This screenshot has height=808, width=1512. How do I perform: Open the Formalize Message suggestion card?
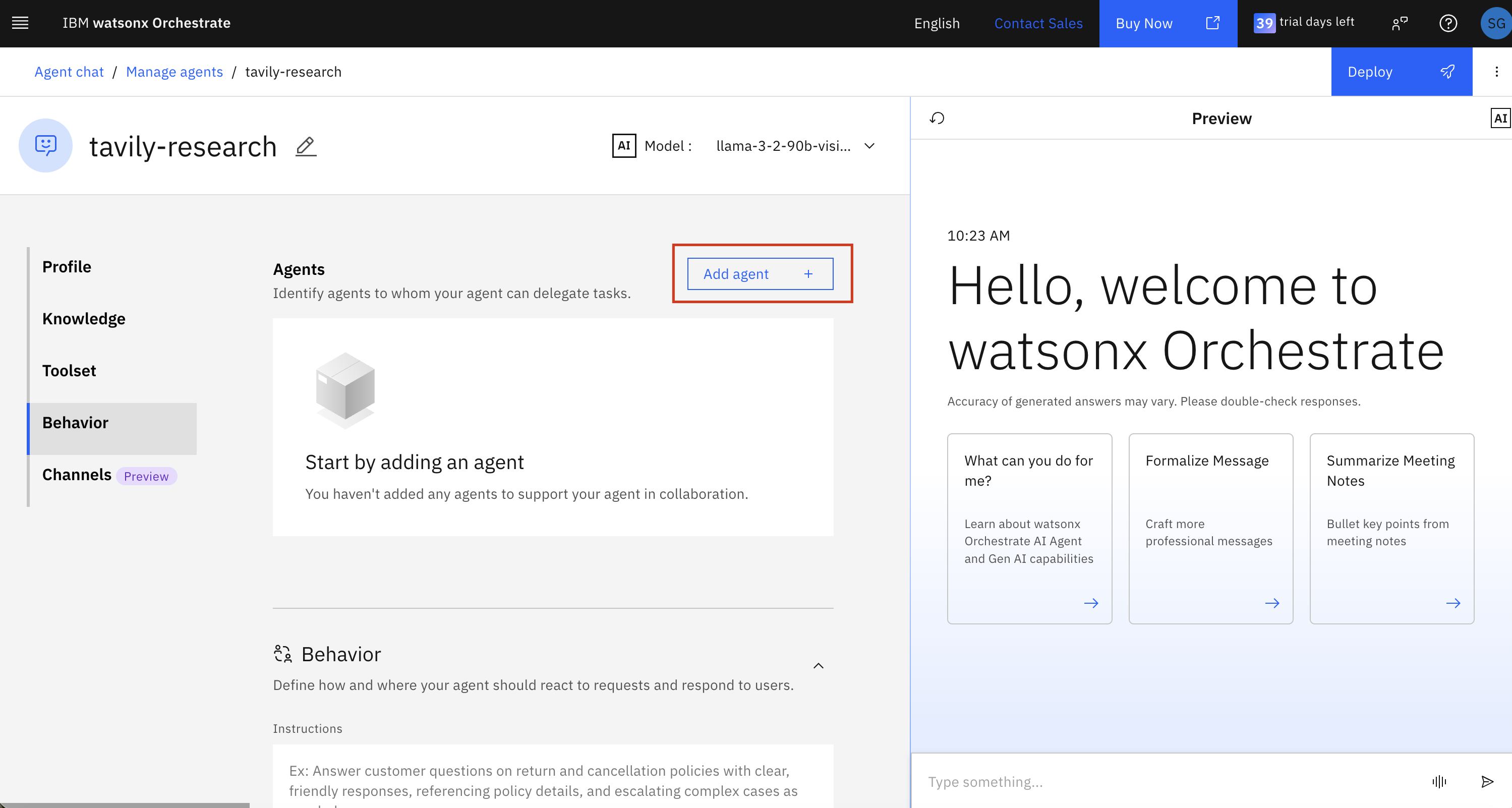click(x=1210, y=528)
